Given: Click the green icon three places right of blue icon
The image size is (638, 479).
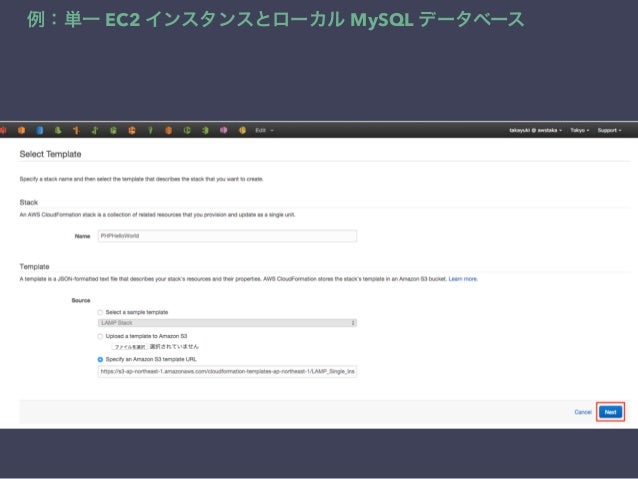Looking at the screenshot, I should pos(95,130).
